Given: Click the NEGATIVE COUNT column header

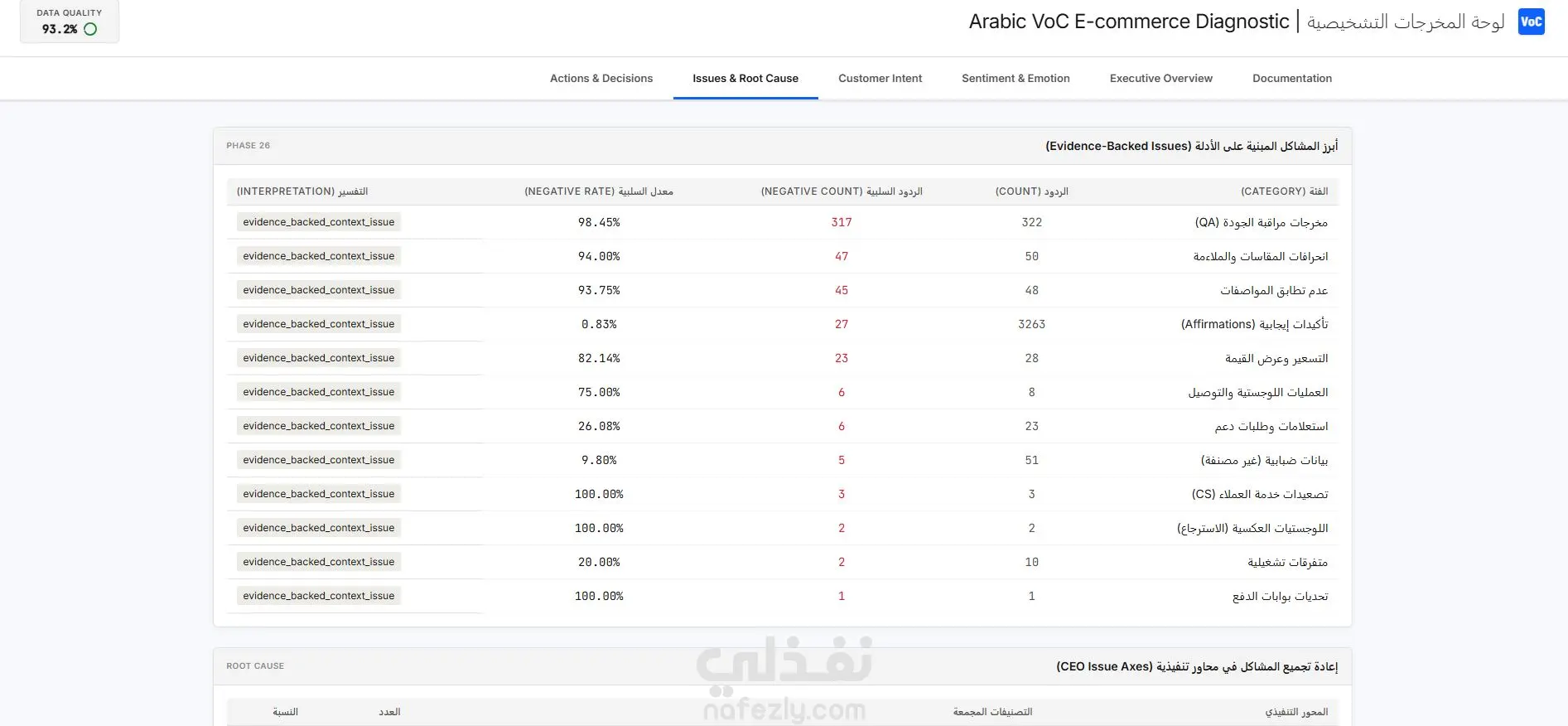Looking at the screenshot, I should (x=842, y=191).
